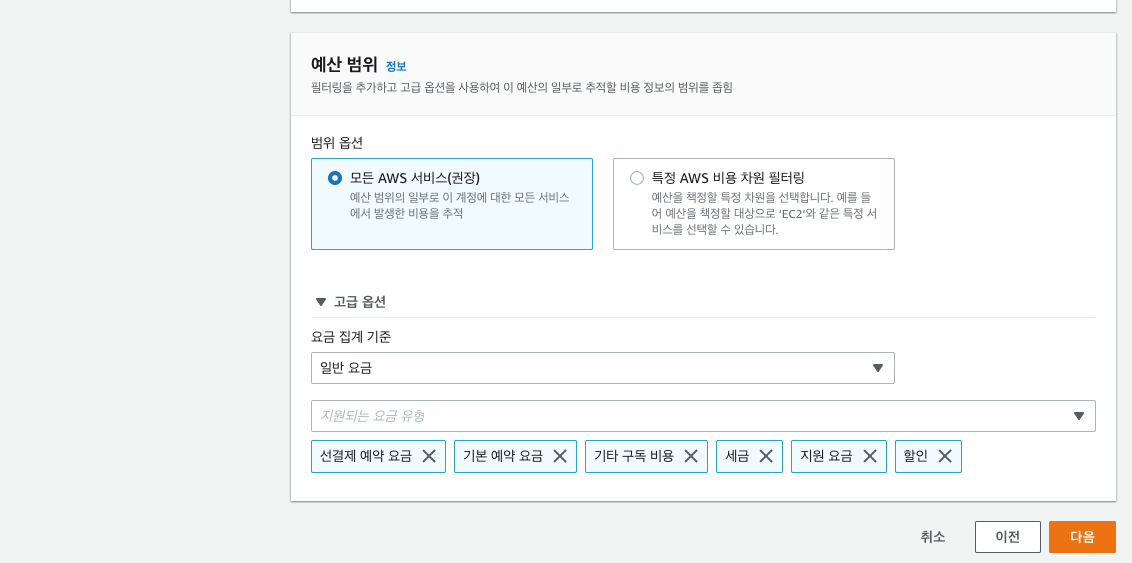Select 모든 AWS 서비스(권장) radio option
The width and height of the screenshot is (1132, 563).
(x=335, y=178)
